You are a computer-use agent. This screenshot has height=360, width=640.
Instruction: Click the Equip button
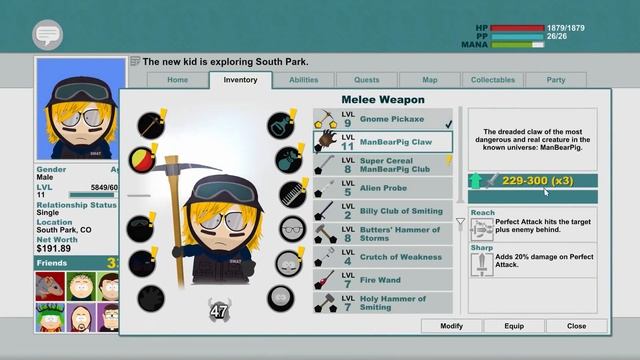[x=514, y=326]
